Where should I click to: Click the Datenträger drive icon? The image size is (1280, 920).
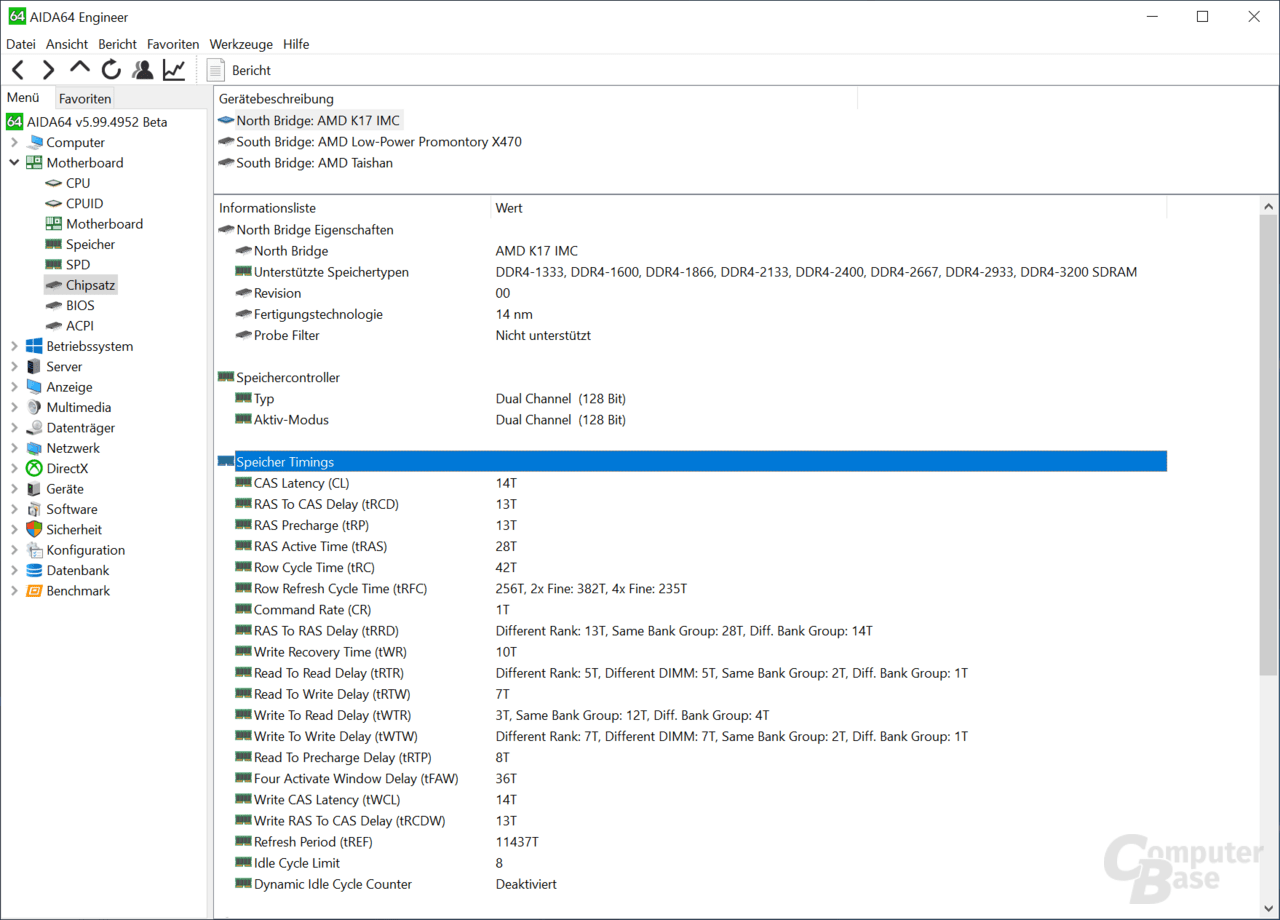tap(34, 428)
